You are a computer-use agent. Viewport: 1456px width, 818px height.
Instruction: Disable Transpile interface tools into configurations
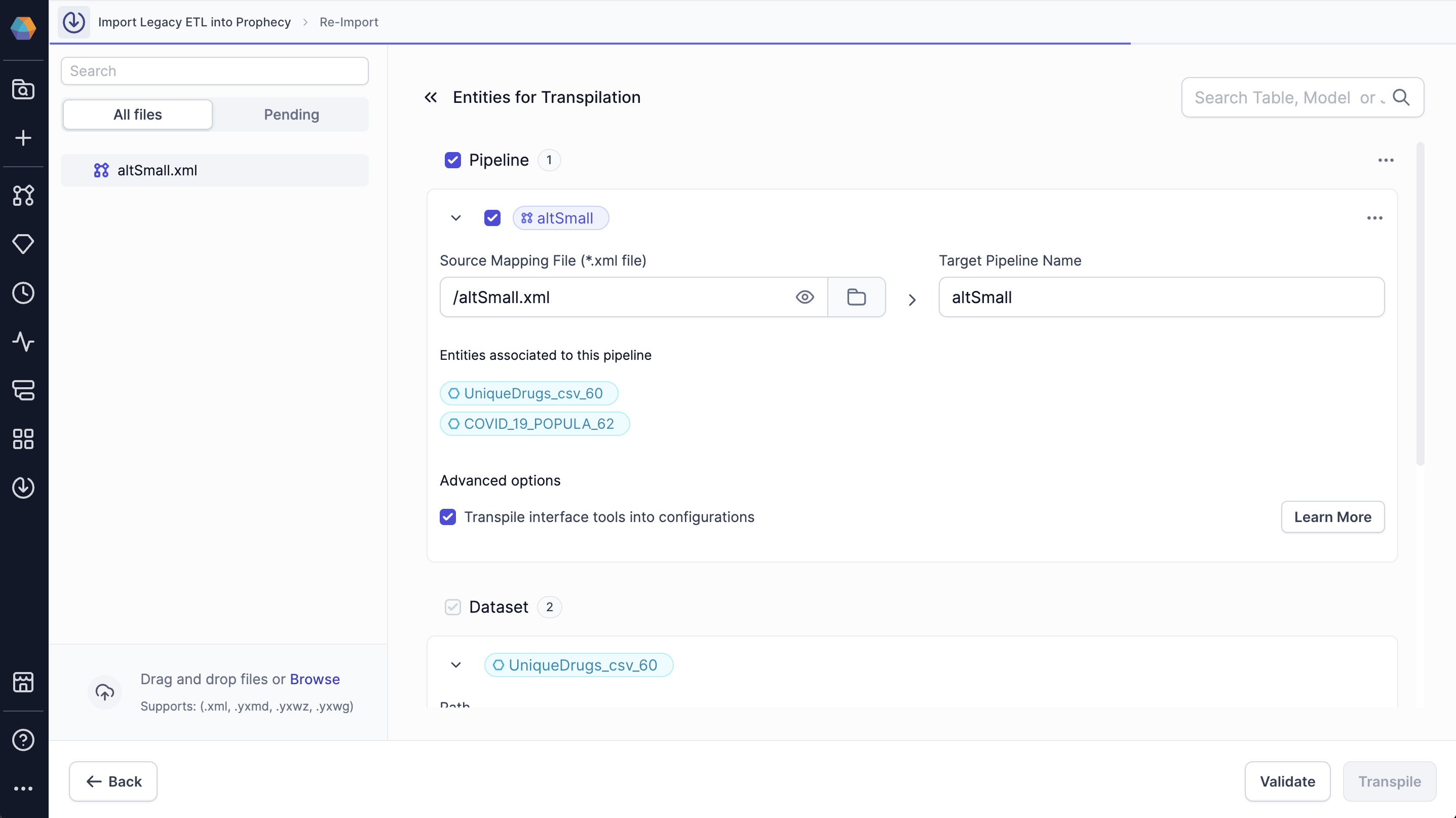pyautogui.click(x=448, y=516)
